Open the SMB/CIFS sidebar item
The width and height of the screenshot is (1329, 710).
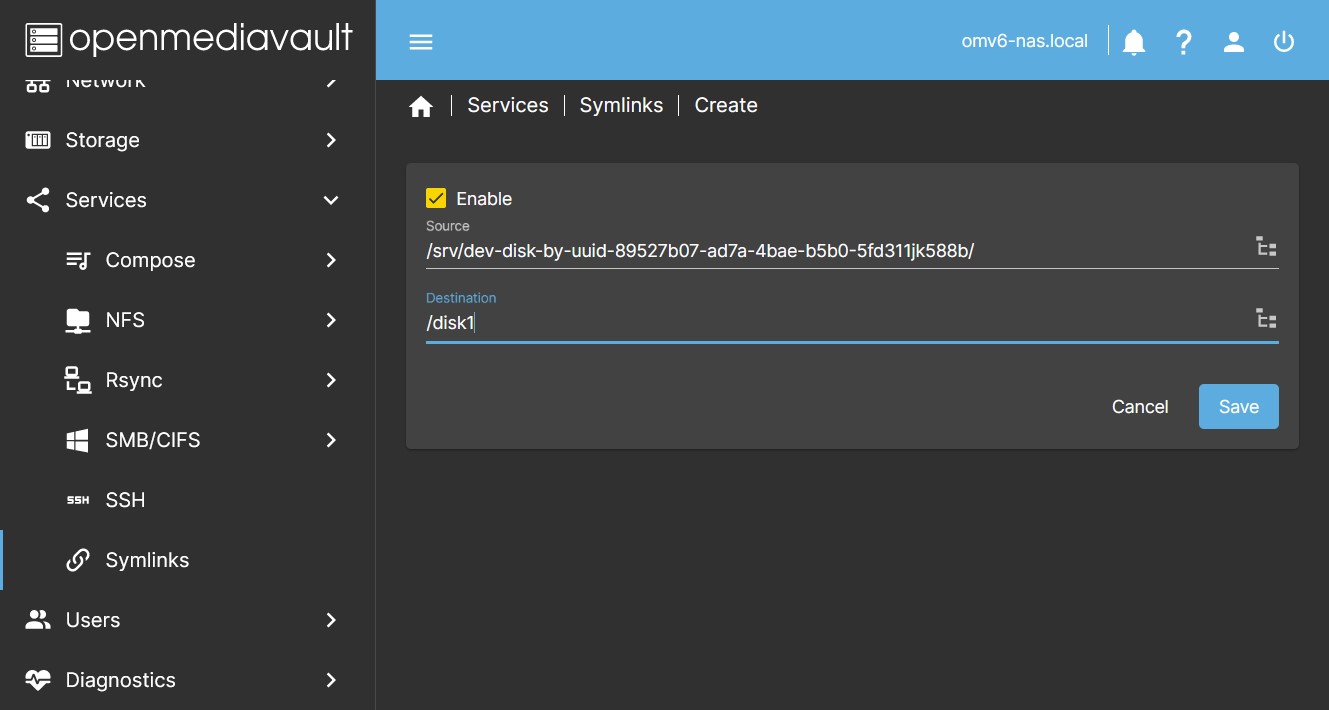tap(153, 440)
